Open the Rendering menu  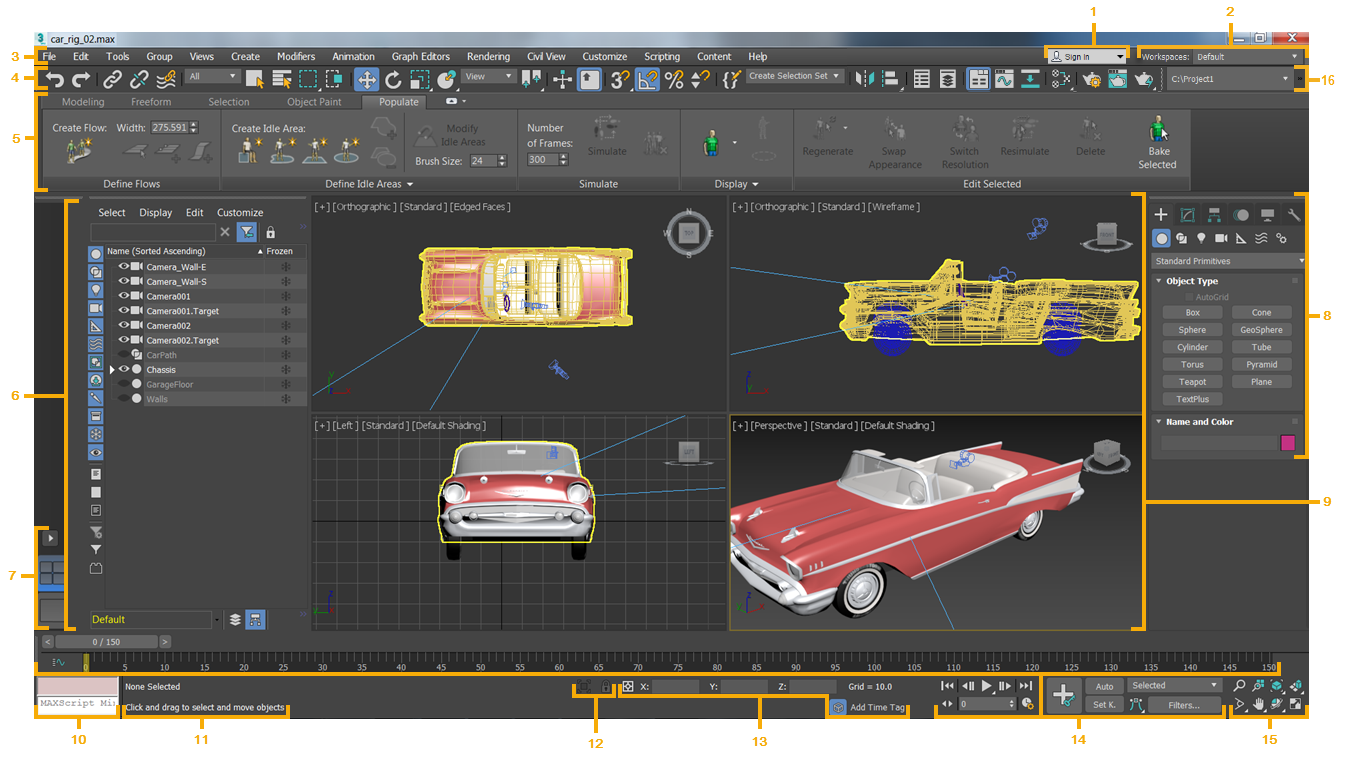coord(489,56)
